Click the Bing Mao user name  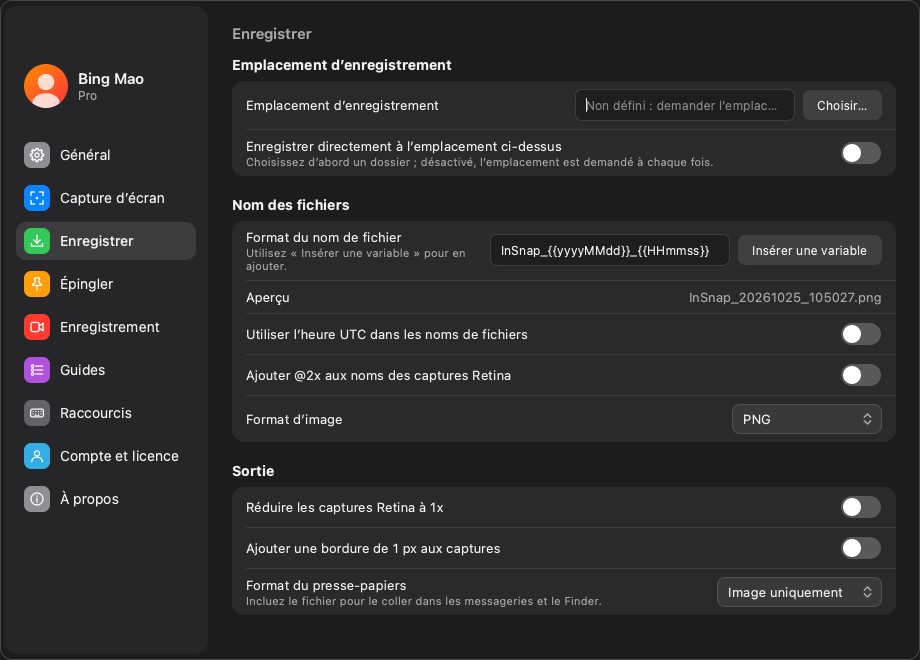click(x=111, y=79)
